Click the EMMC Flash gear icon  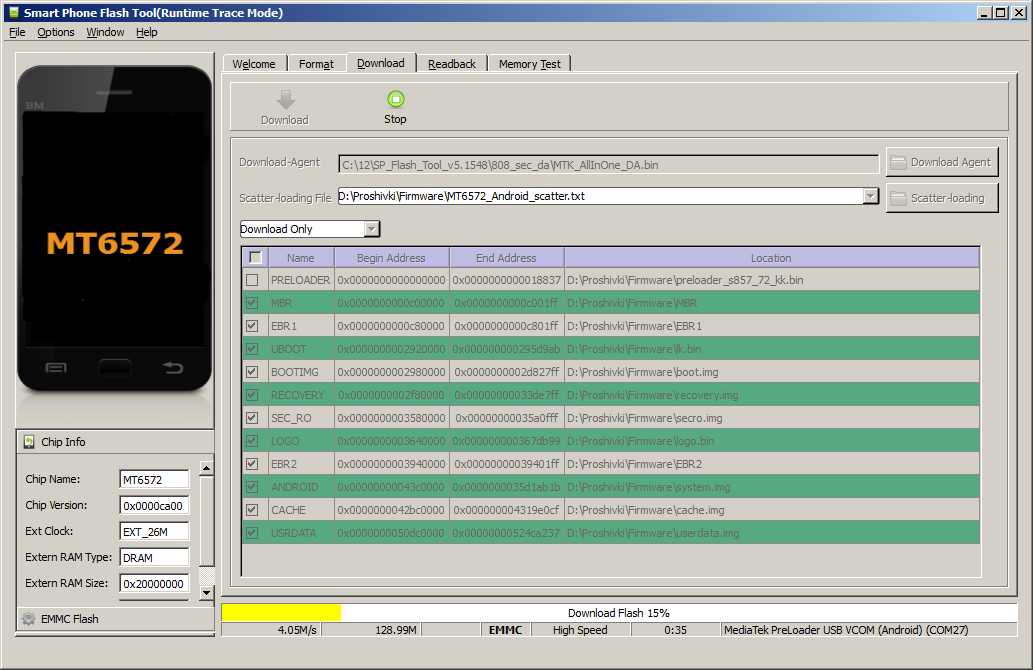point(29,619)
